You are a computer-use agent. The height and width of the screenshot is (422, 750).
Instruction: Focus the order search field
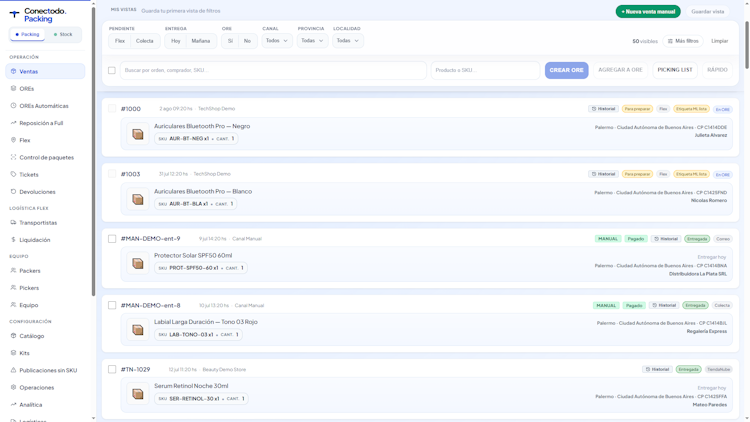(x=273, y=70)
